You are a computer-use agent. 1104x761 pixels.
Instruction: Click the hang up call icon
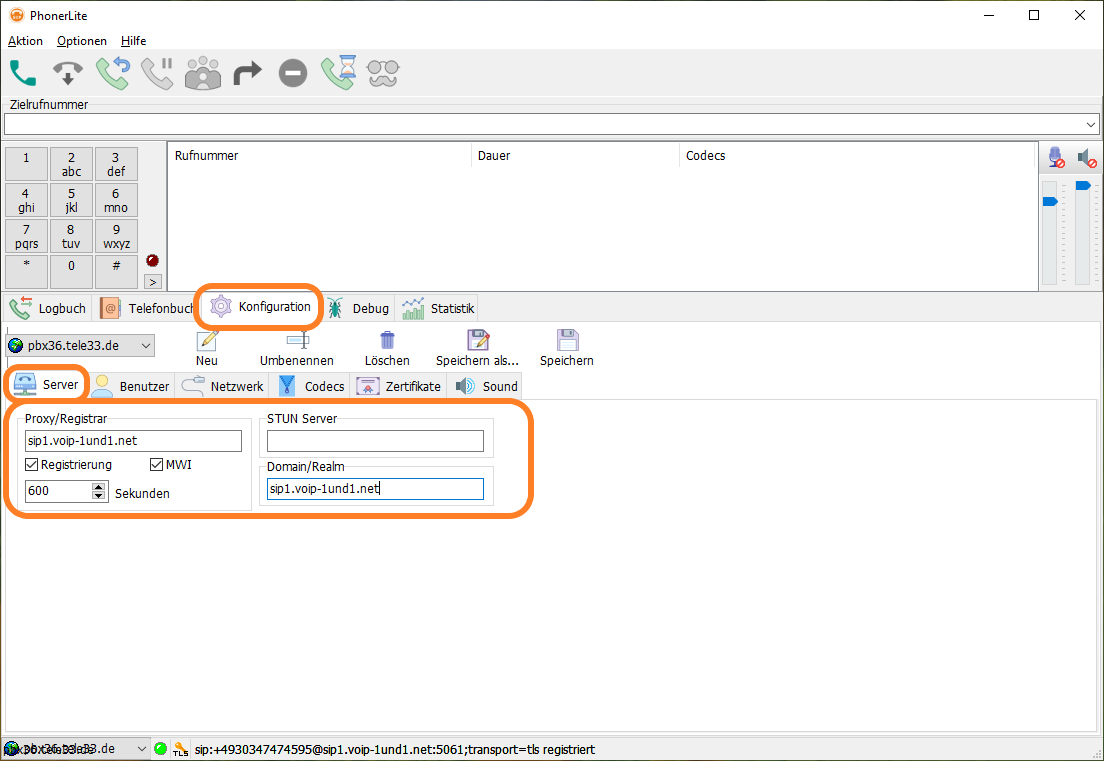pyautogui.click(x=68, y=73)
